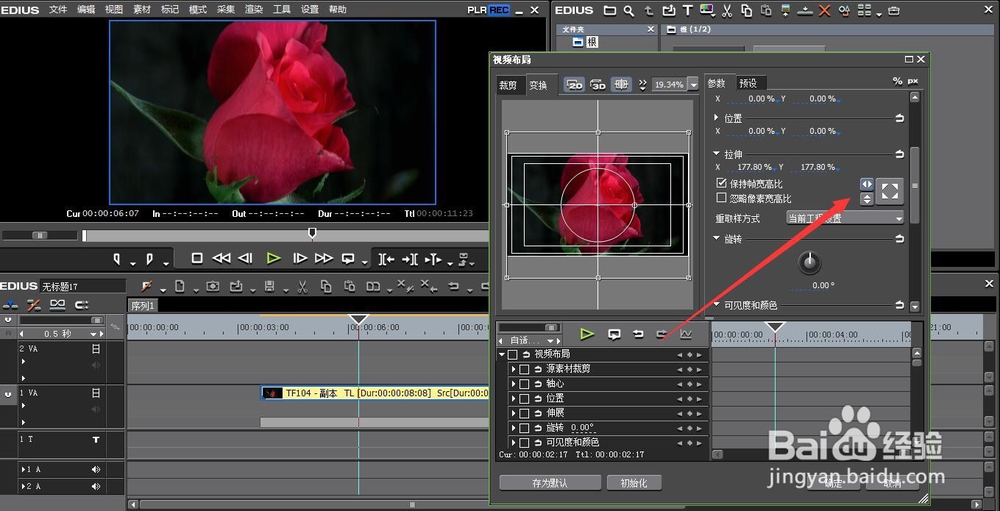This screenshot has height=511, width=1000.
Task: Collapse the 视频布局 keyframe tree
Action: (502, 354)
